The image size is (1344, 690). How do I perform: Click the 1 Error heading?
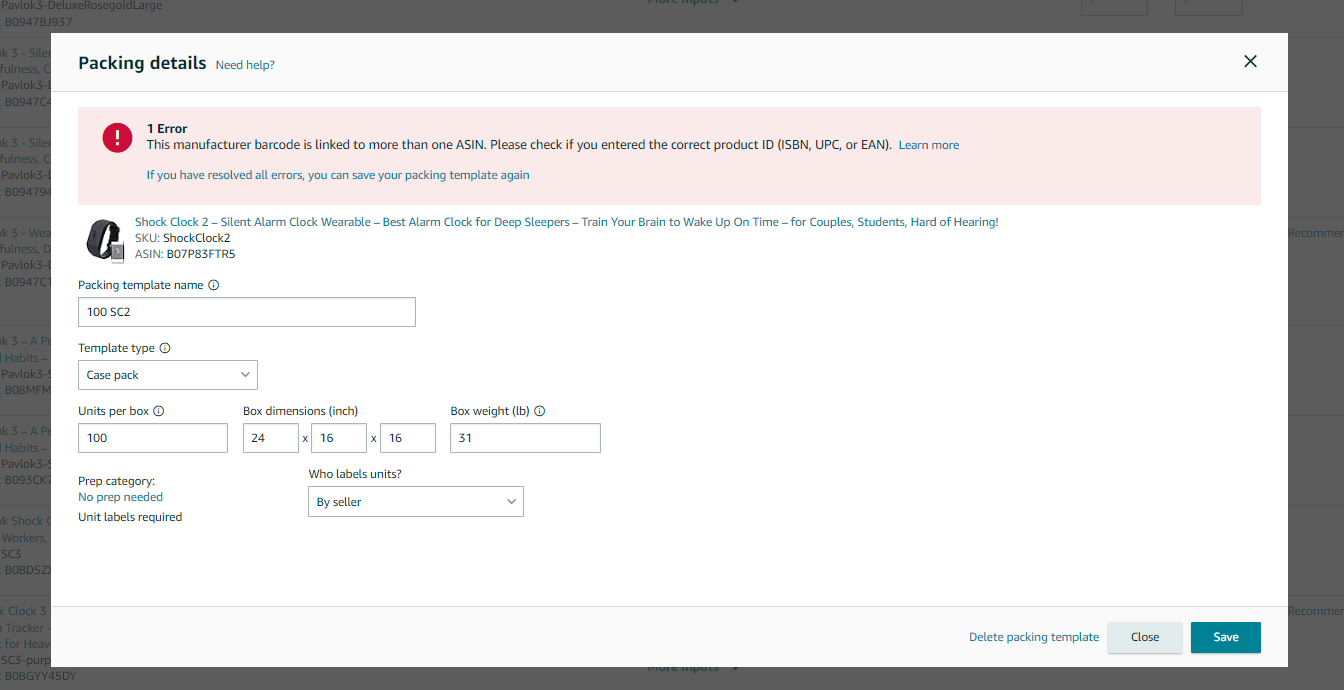coord(167,129)
